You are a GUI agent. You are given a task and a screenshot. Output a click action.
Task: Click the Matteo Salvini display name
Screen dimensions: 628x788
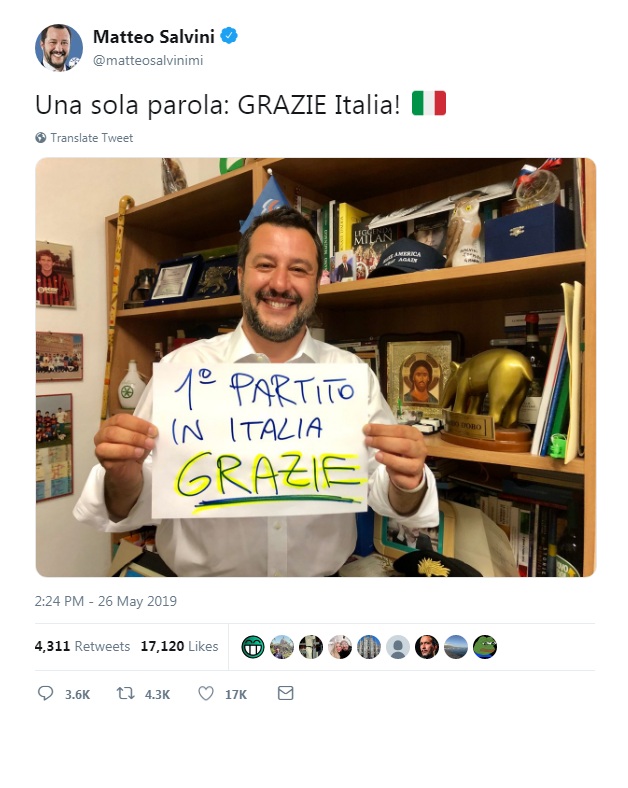click(x=154, y=37)
